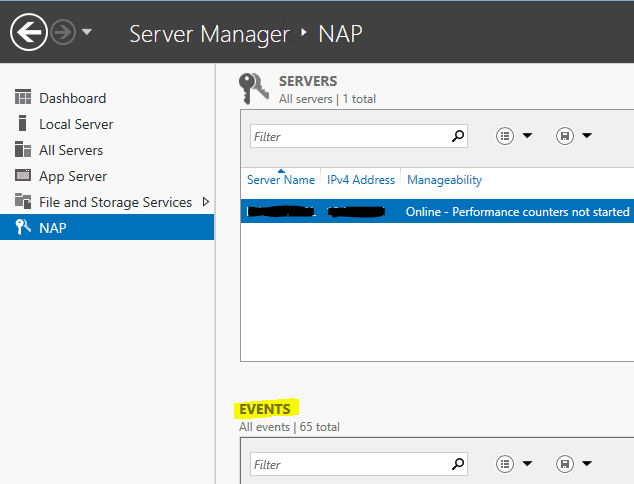Click the back navigation arrow button
The image size is (634, 484).
coord(28,33)
